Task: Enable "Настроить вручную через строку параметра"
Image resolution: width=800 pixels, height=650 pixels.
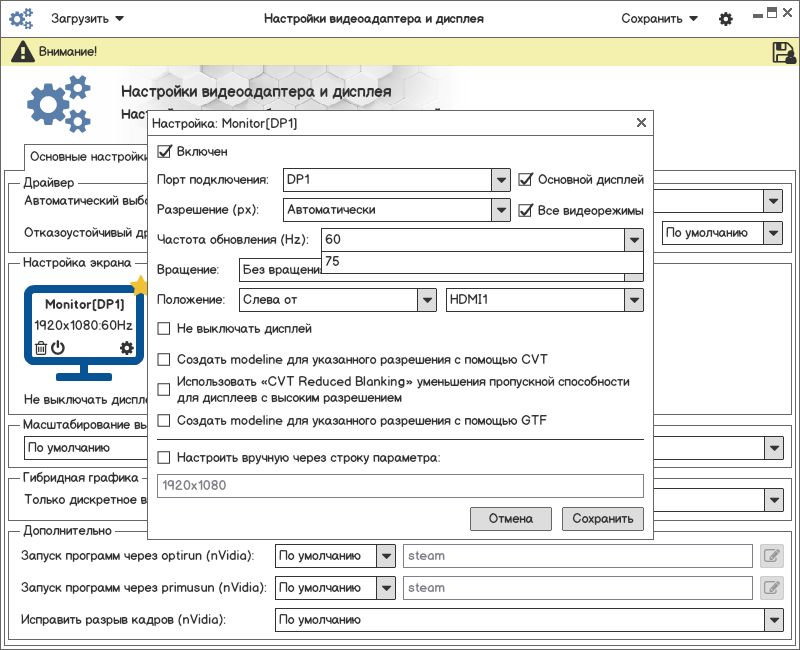Action: coord(166,458)
